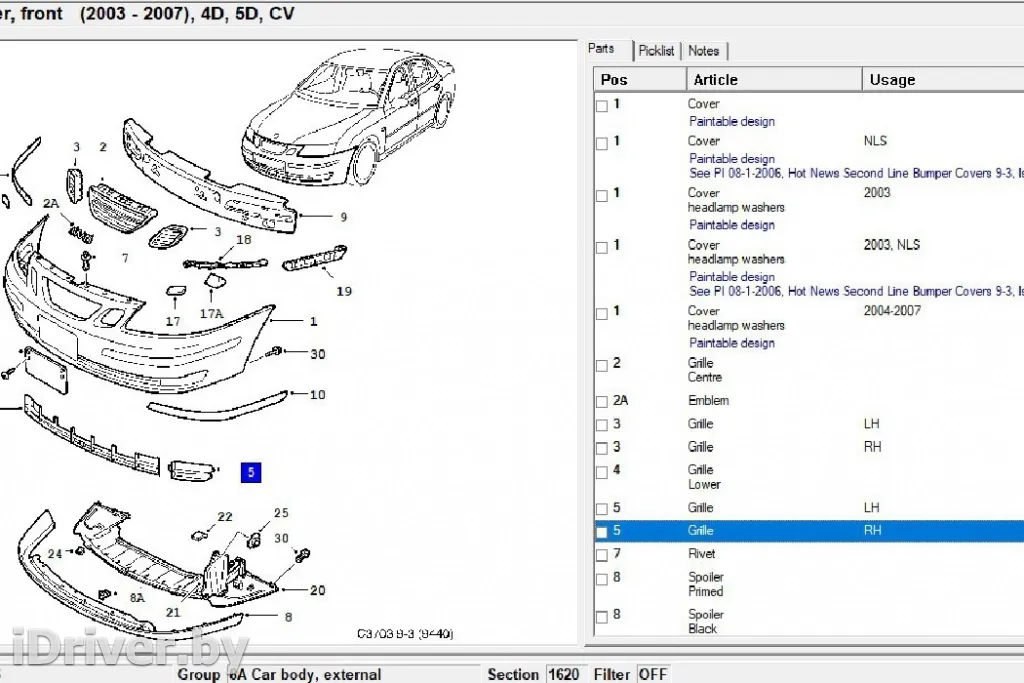Tick the checkbox for the first Cover row
This screenshot has width=1024, height=683.
(x=602, y=106)
